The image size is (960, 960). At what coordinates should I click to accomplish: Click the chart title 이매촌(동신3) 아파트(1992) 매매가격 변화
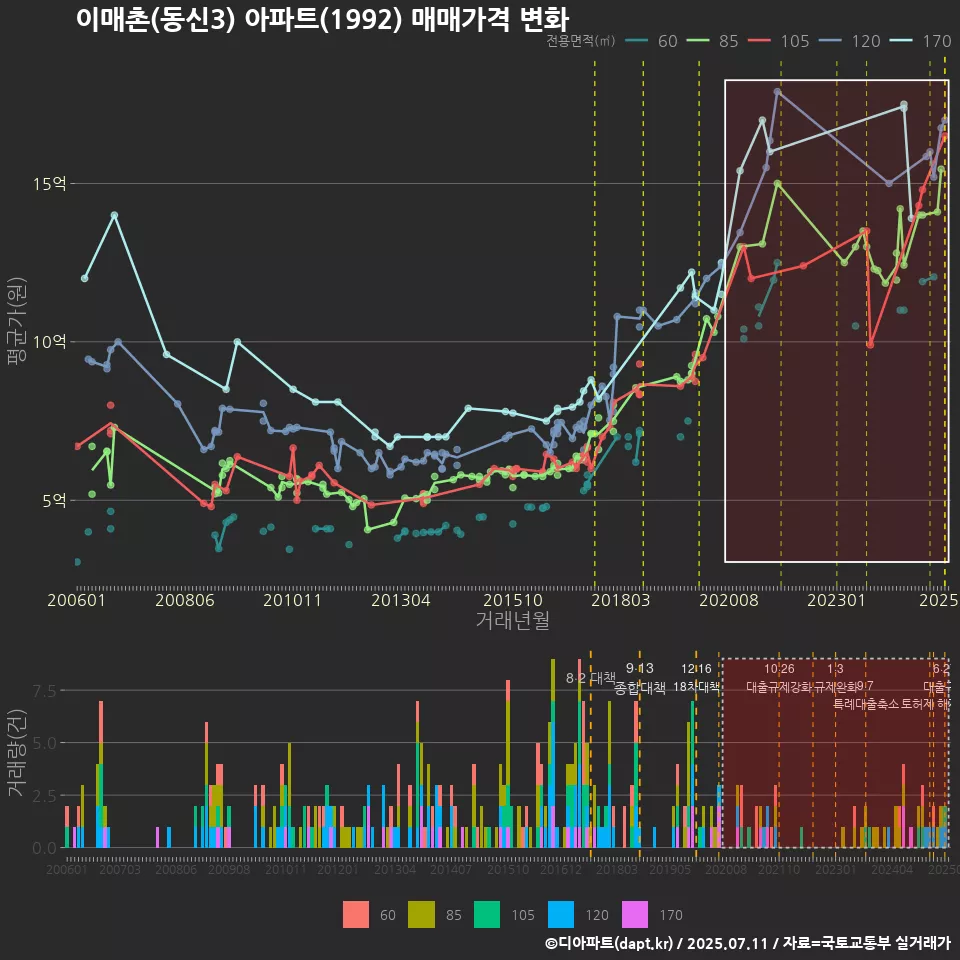pos(323,19)
